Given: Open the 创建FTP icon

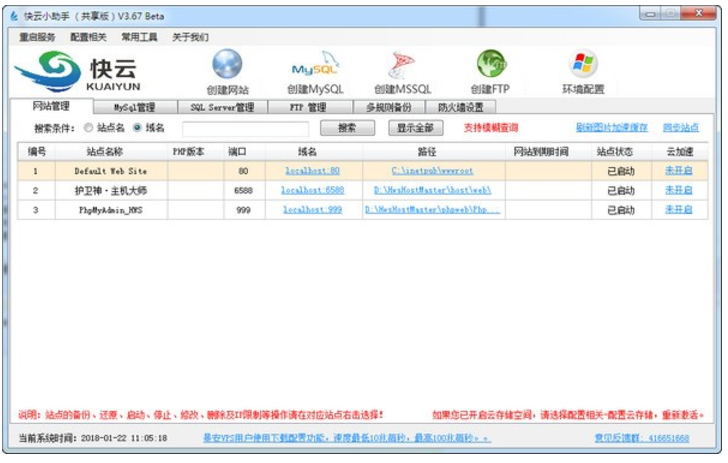Looking at the screenshot, I should pos(490,65).
